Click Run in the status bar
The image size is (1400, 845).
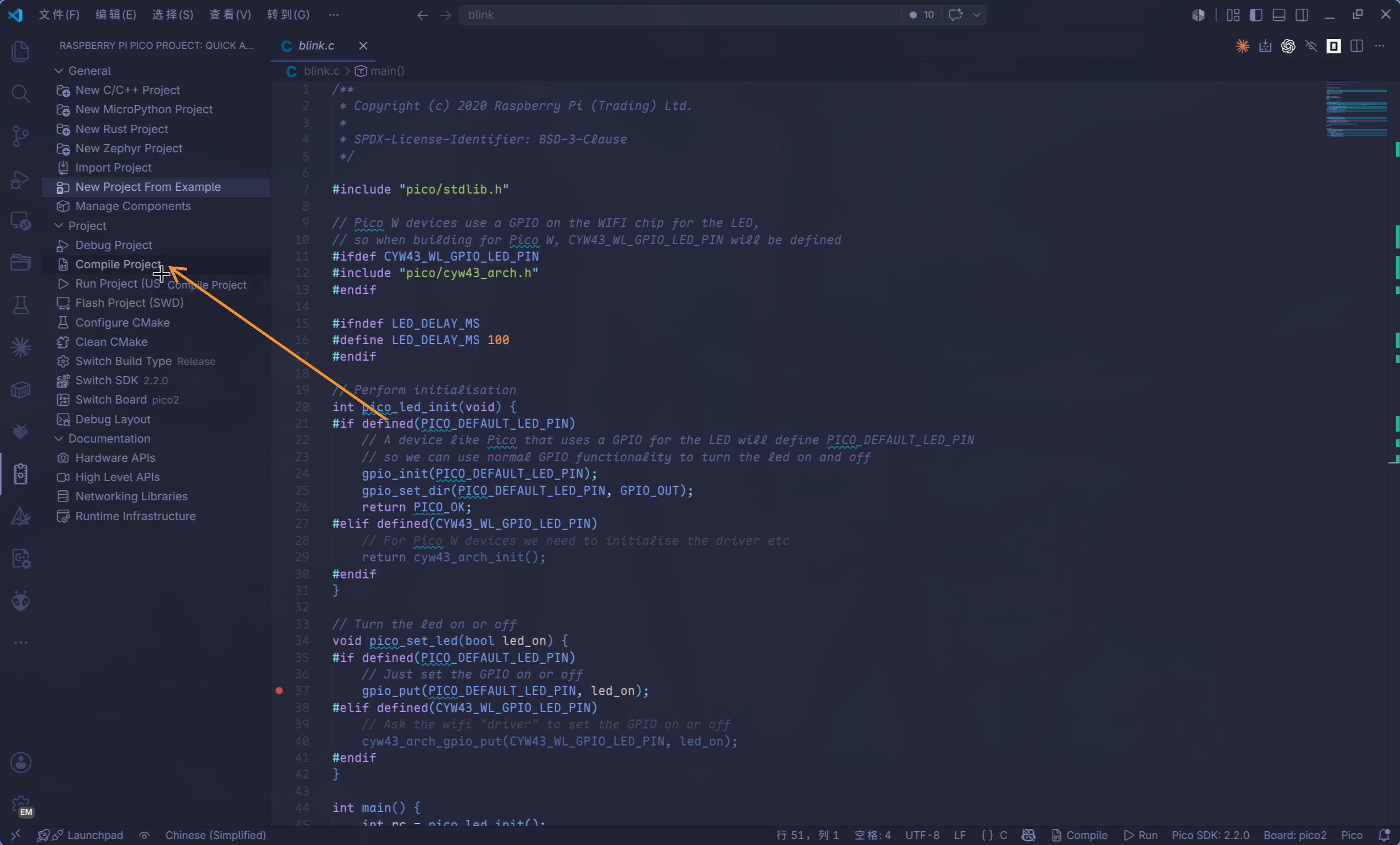click(x=1141, y=835)
